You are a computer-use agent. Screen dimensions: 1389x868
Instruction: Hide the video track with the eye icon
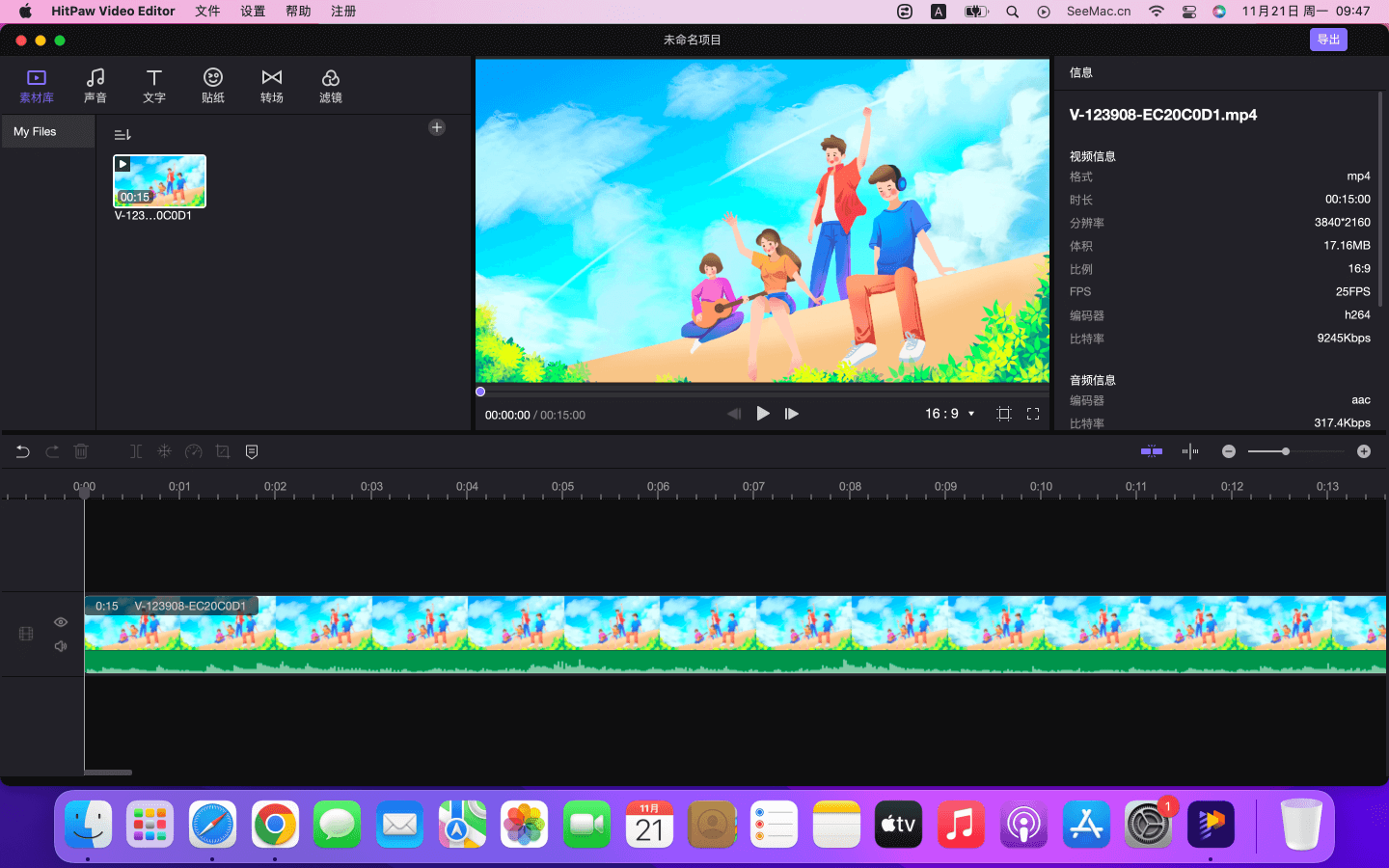point(61,622)
